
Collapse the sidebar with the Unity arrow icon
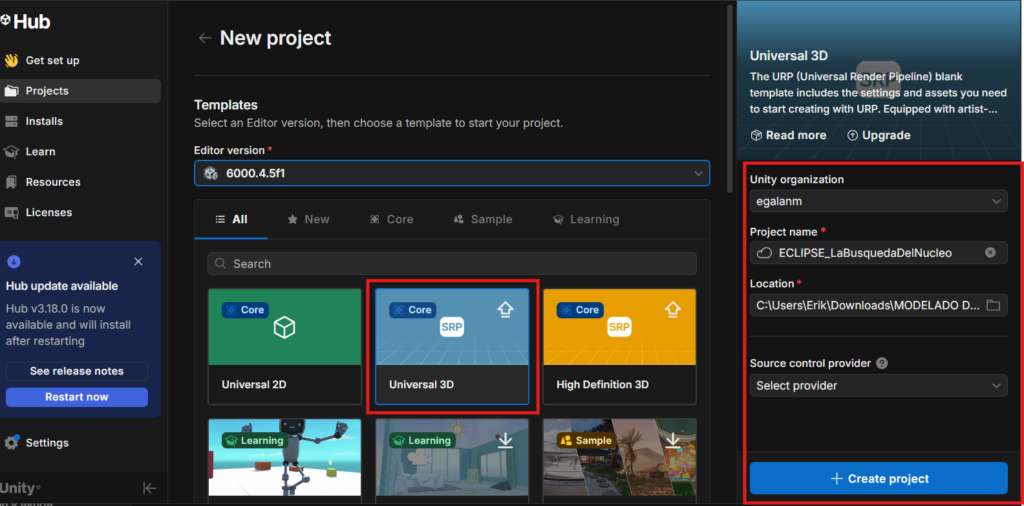(150, 488)
